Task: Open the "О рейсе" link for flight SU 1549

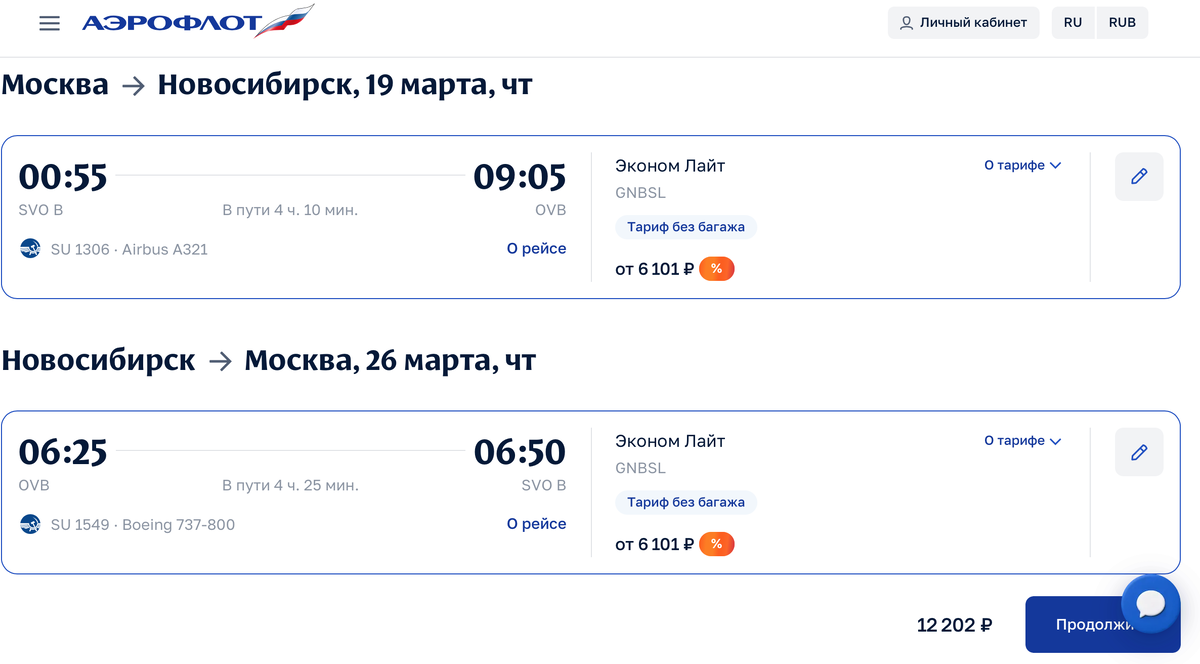Action: 536,524
